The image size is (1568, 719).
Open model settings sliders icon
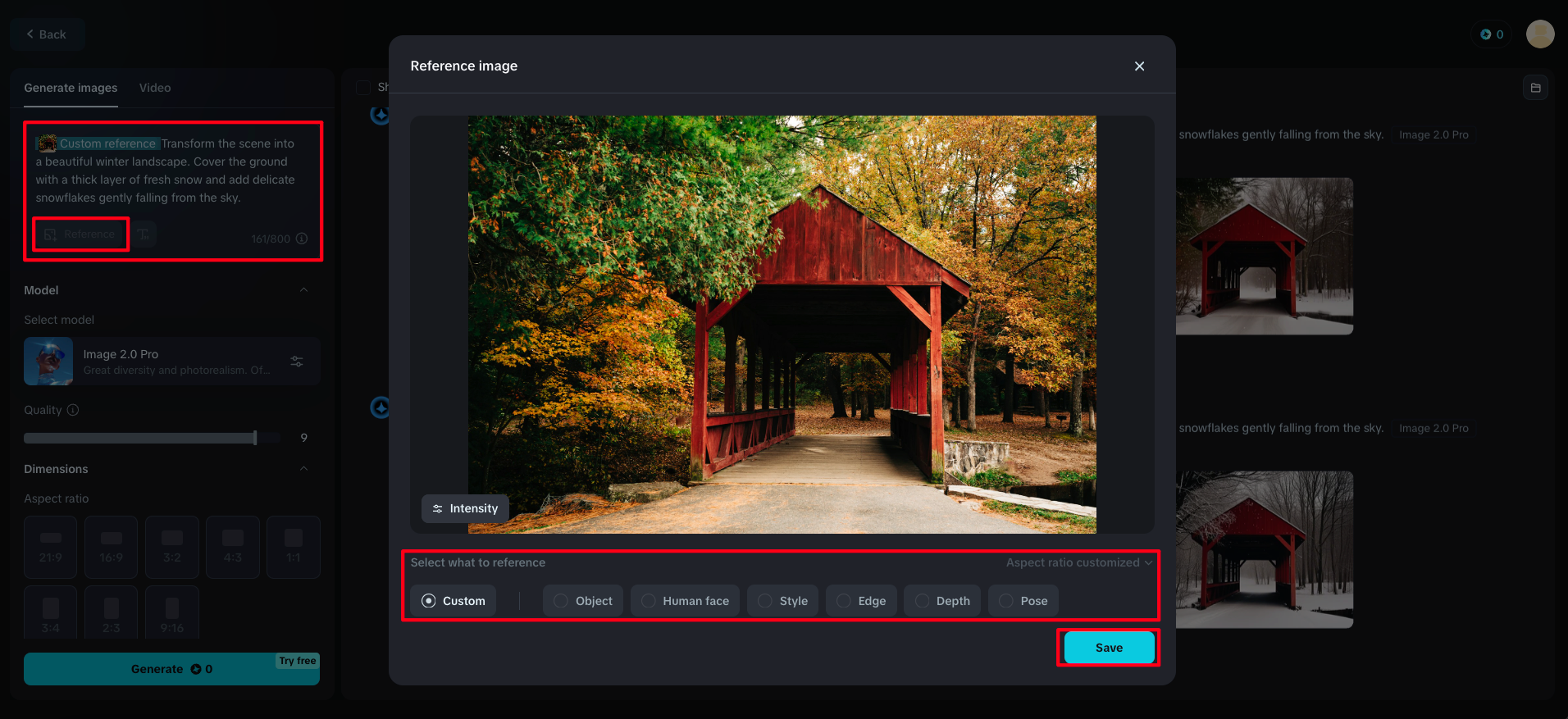[x=297, y=362]
